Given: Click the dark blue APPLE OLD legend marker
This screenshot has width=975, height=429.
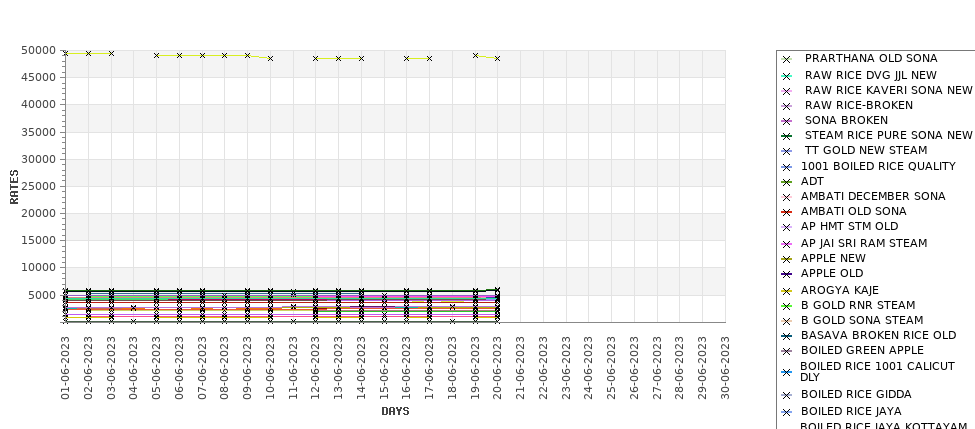Looking at the screenshot, I should coord(787,274).
